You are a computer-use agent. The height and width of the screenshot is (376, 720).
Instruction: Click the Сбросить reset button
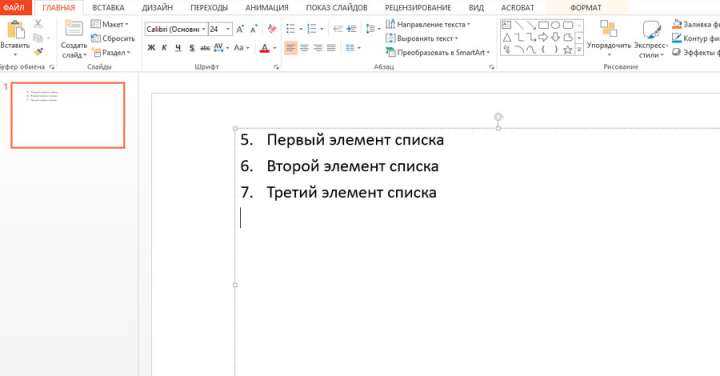point(113,39)
